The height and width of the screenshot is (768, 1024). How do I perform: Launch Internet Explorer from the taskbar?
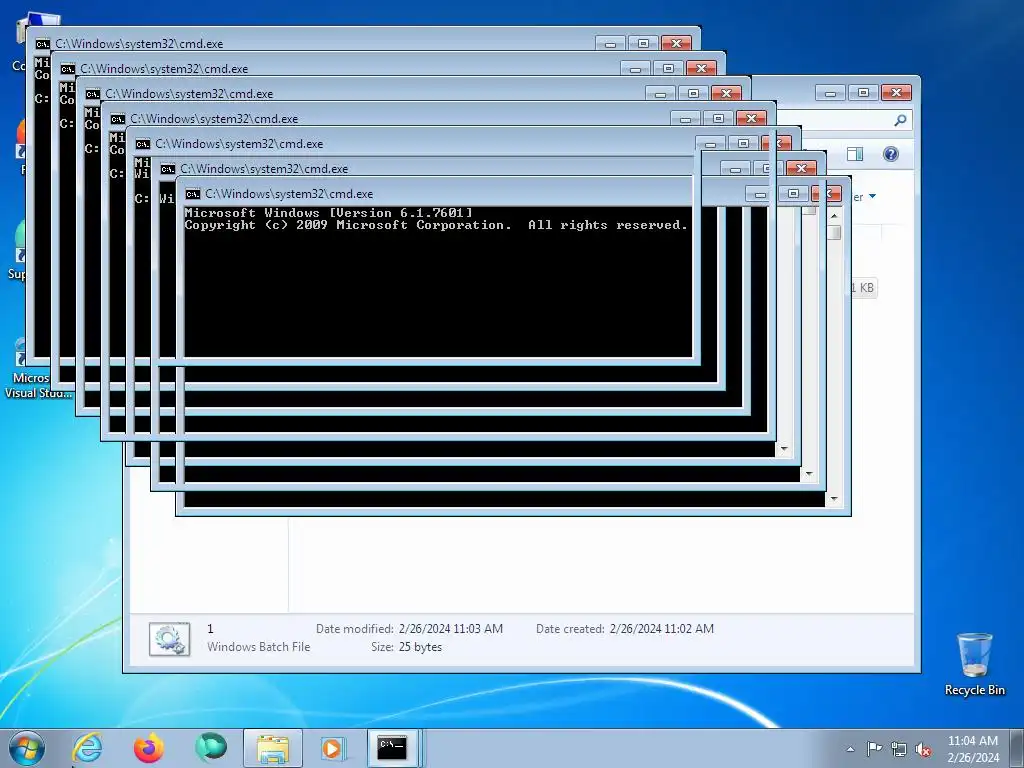pos(88,748)
